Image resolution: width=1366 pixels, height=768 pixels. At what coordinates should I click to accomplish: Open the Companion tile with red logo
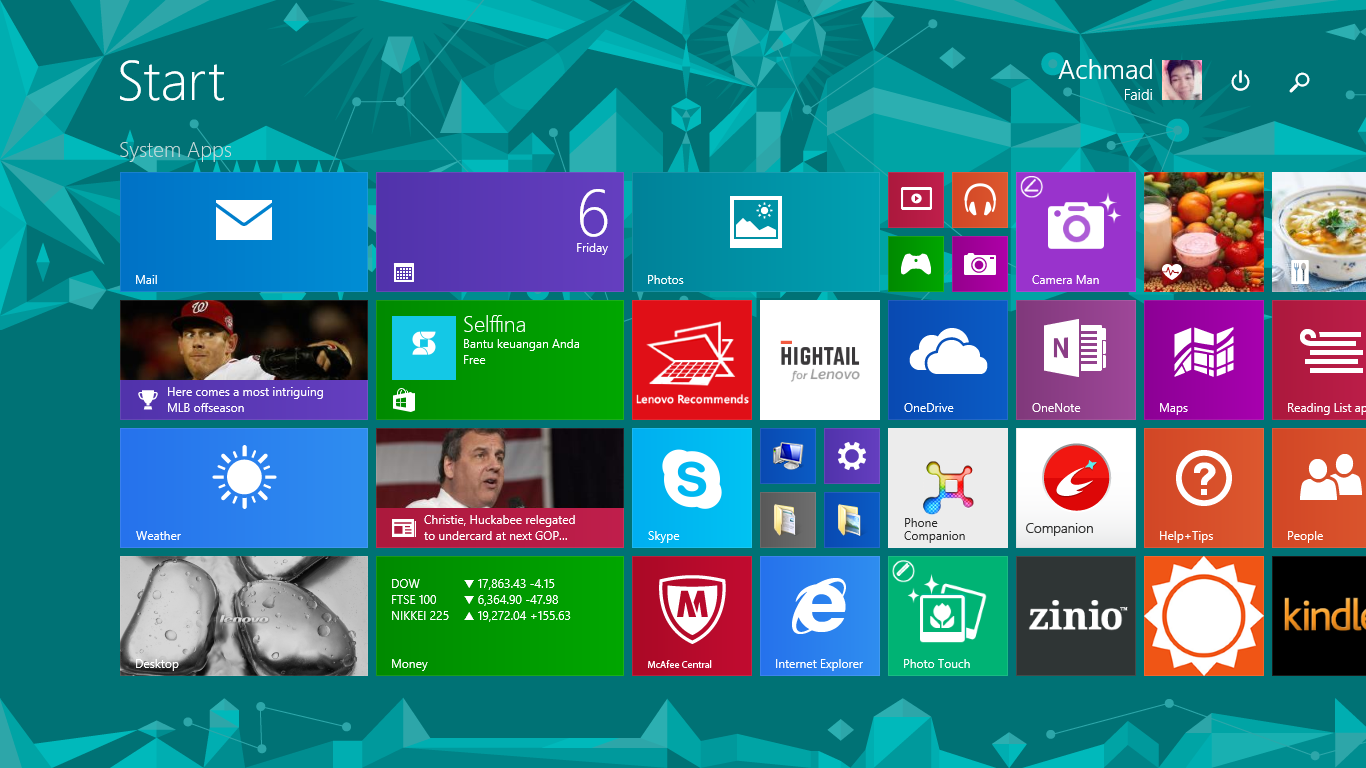(x=1076, y=488)
